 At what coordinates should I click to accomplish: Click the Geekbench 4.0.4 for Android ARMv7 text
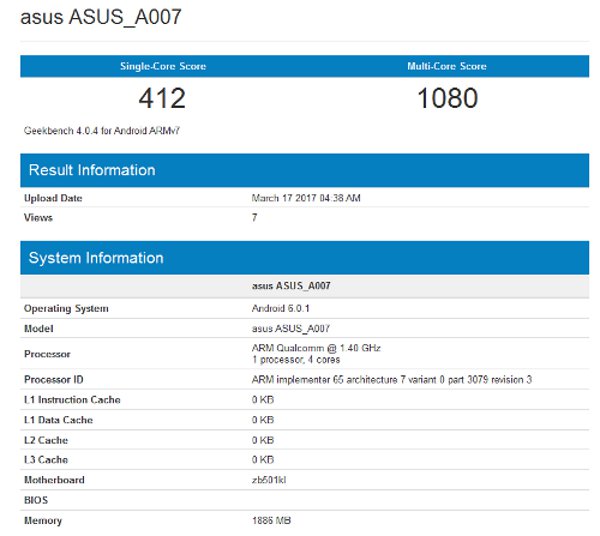[x=102, y=131]
